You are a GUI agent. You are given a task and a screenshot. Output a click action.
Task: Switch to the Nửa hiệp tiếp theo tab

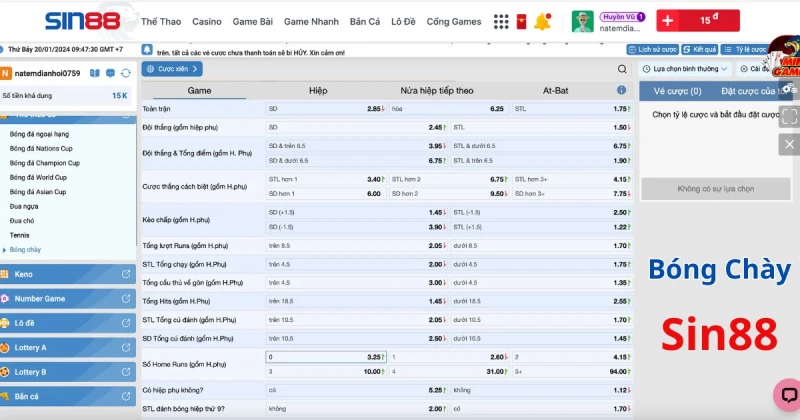pyautogui.click(x=437, y=90)
